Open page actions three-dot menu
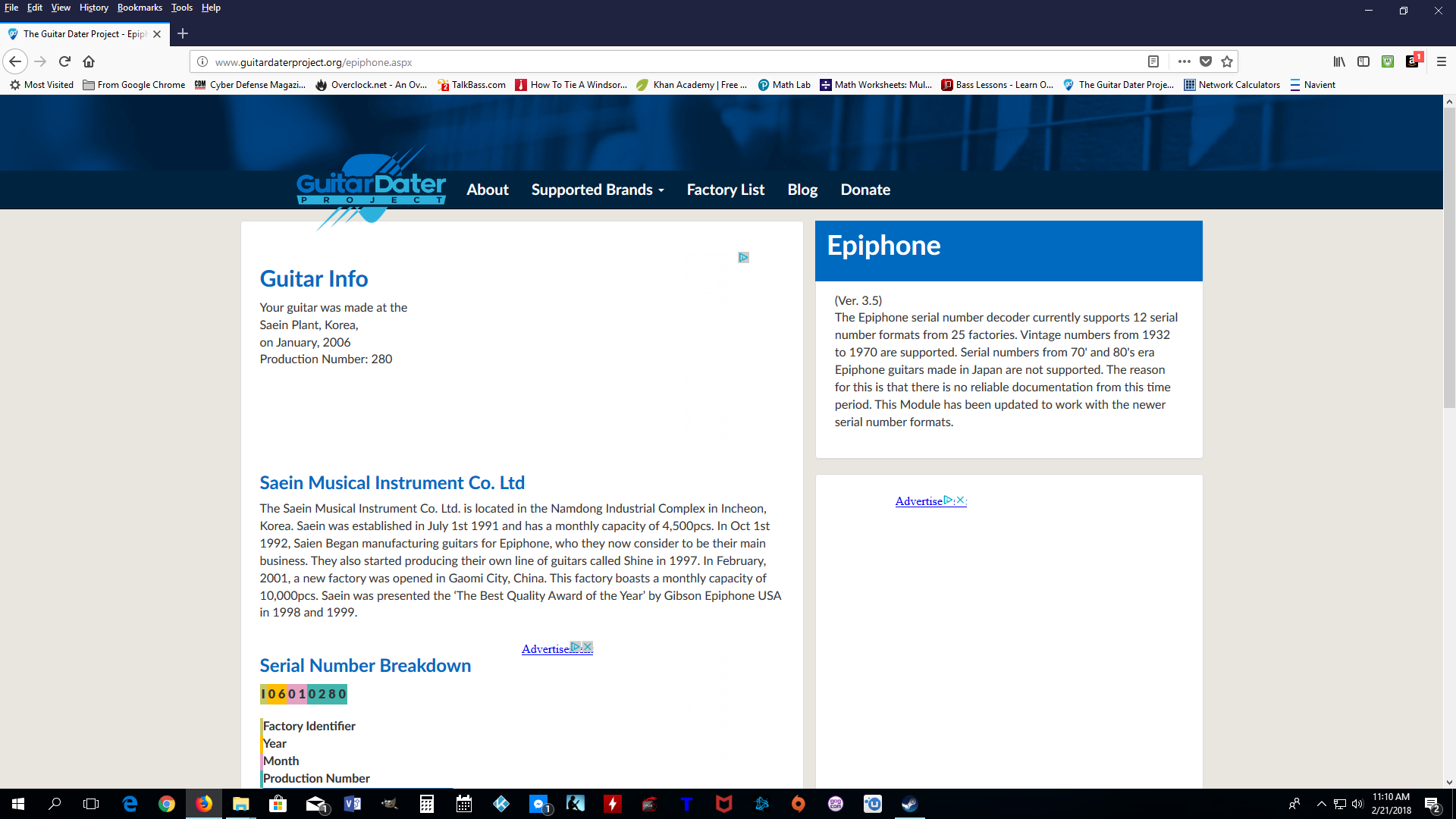1456x819 pixels. (1184, 61)
